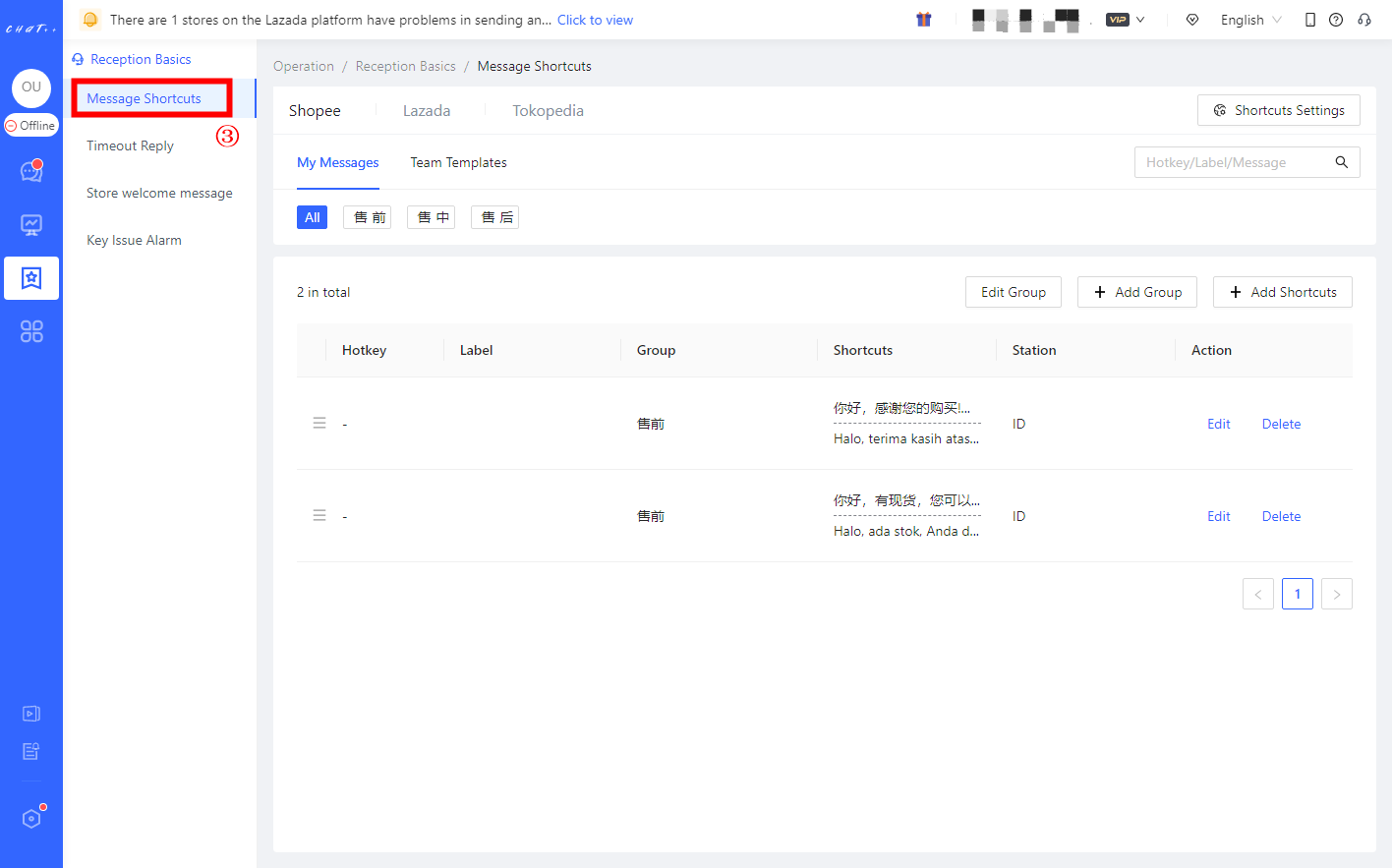
Task: Click the Edit Group button
Action: pyautogui.click(x=1014, y=292)
